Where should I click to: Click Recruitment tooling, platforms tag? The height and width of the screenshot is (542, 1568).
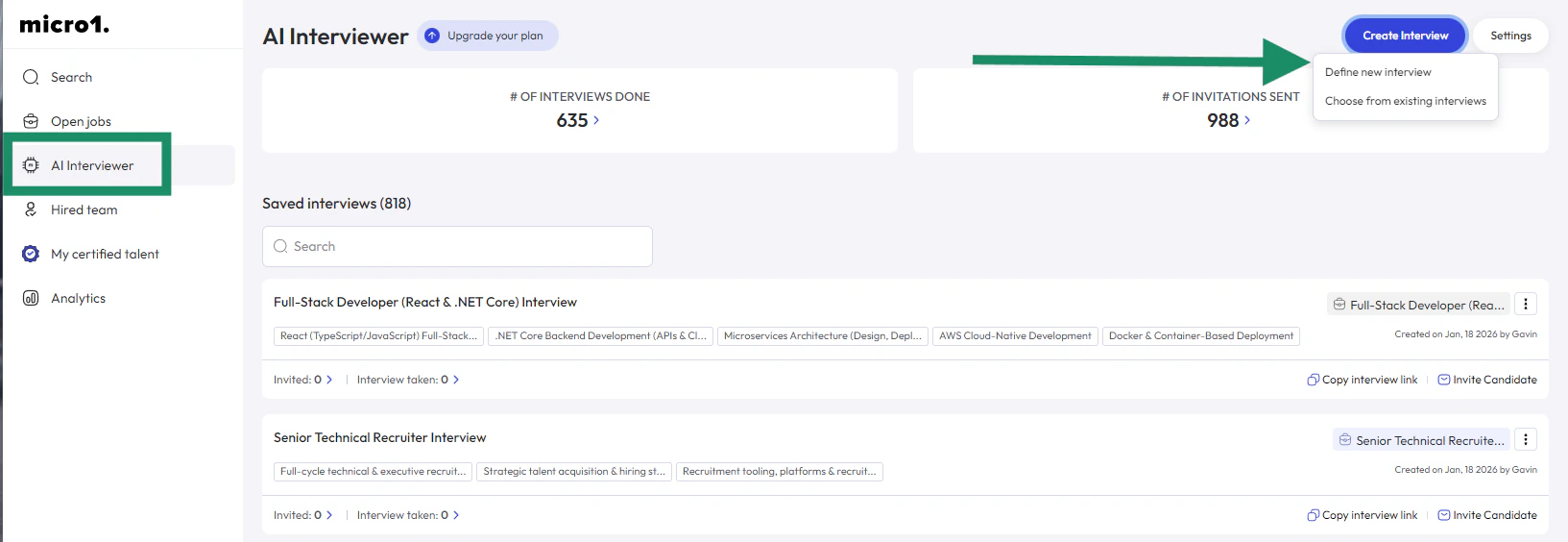tap(780, 472)
